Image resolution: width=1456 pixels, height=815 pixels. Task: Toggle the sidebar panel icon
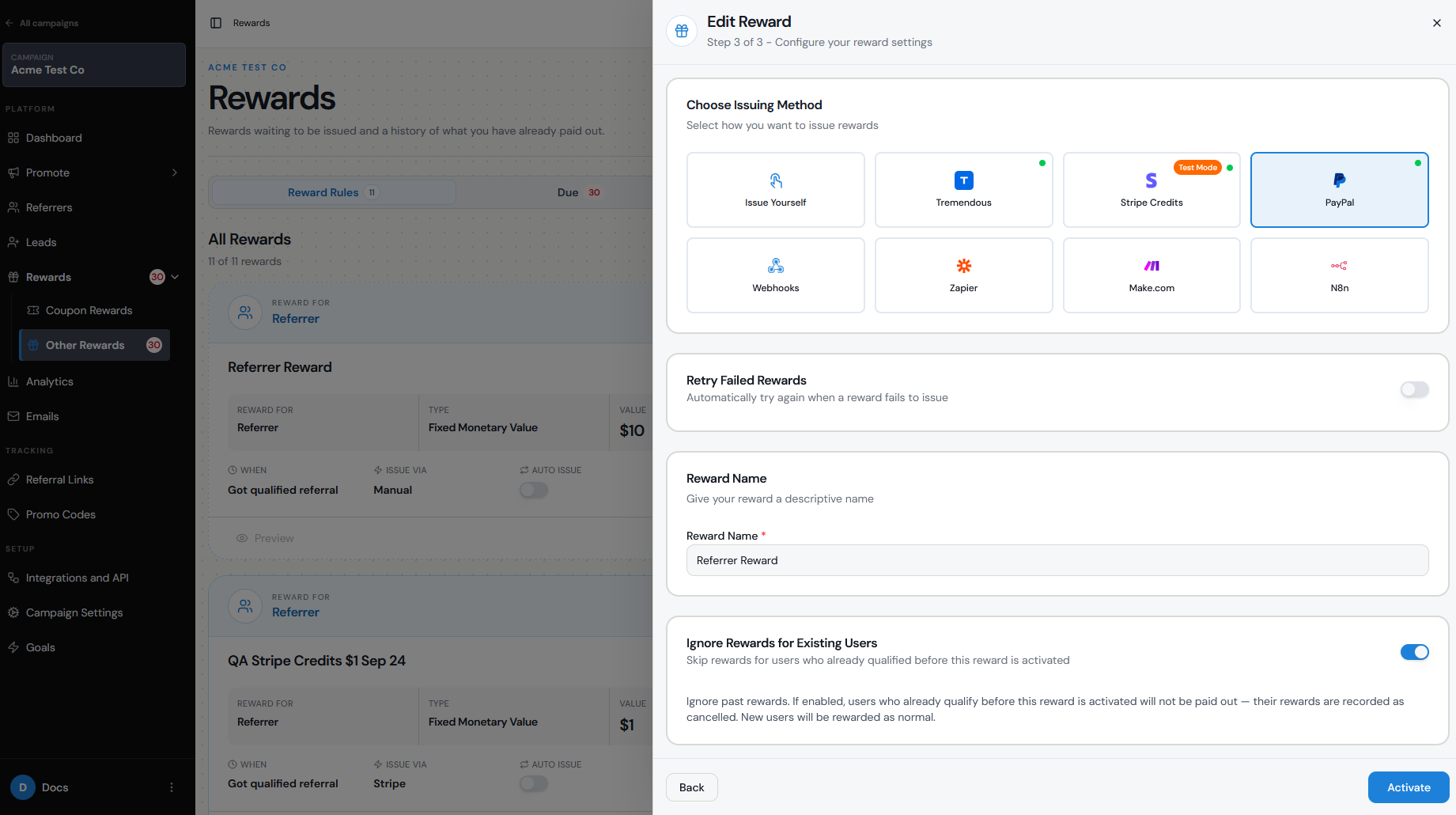pos(216,23)
